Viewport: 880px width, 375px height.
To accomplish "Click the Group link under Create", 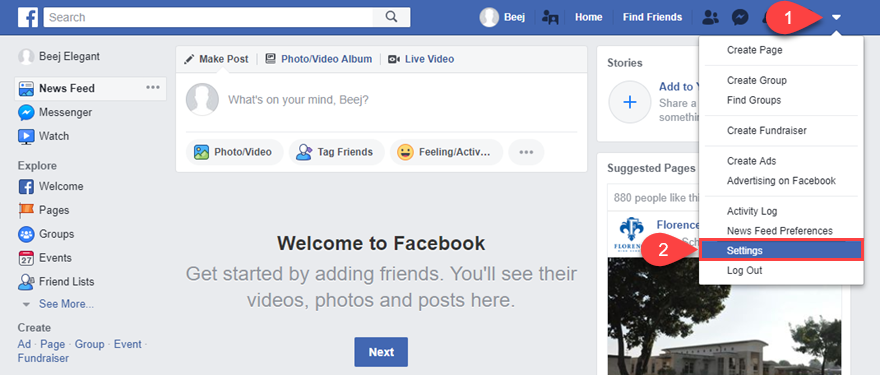I will (x=90, y=344).
